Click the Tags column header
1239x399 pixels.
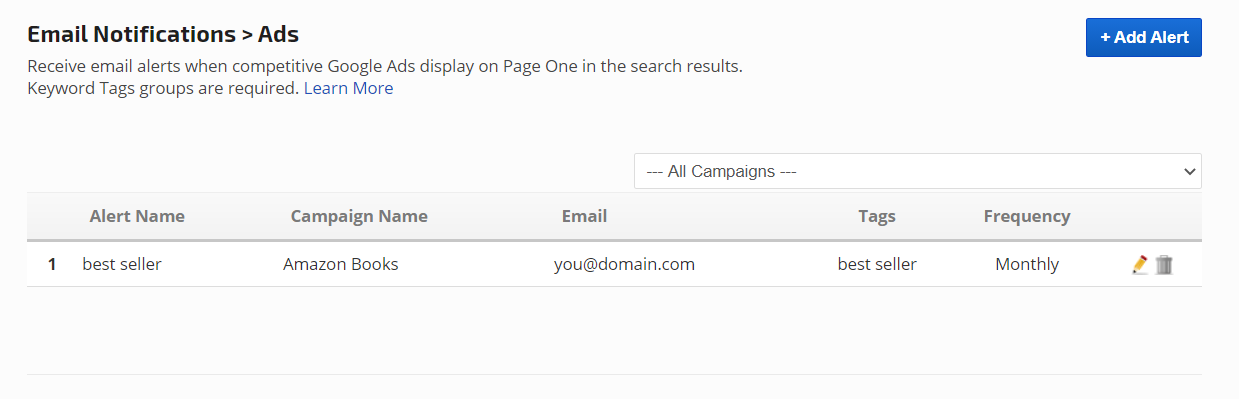877,216
